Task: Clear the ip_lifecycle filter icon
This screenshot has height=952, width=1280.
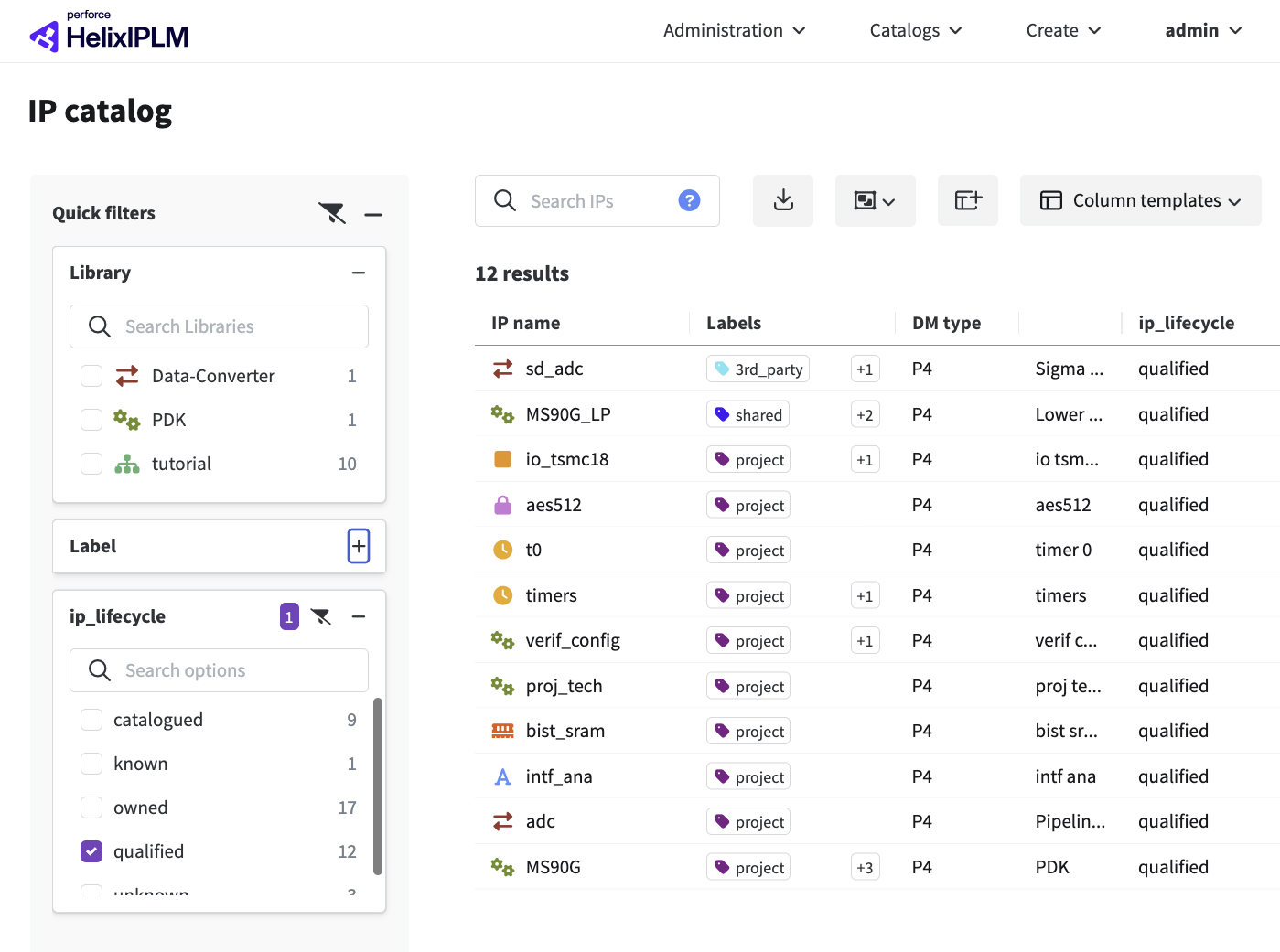Action: coord(321,616)
